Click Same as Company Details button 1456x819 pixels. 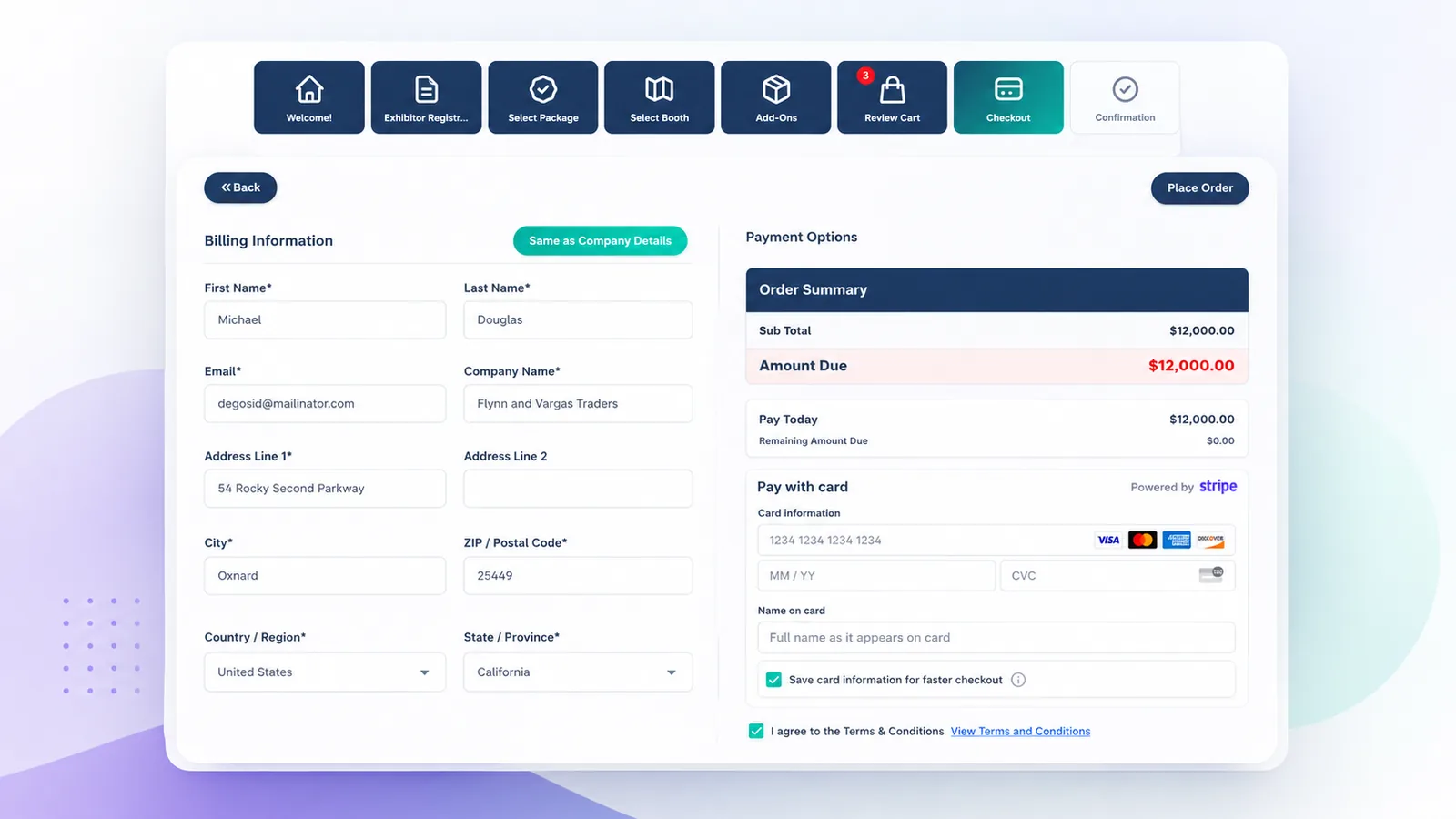point(600,240)
